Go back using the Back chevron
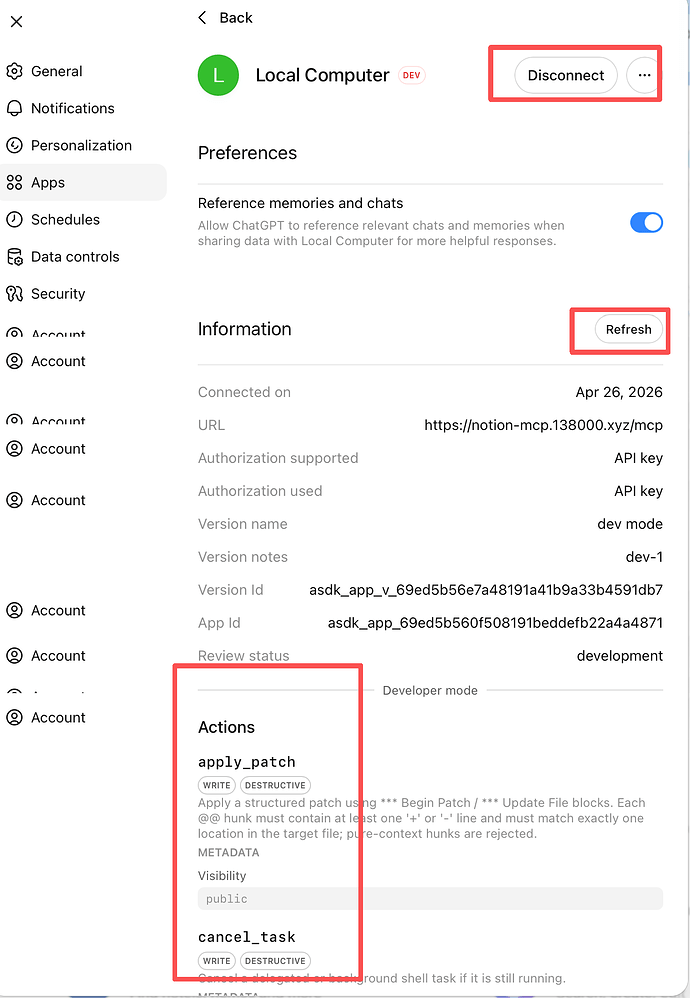690x998 pixels. (x=202, y=18)
